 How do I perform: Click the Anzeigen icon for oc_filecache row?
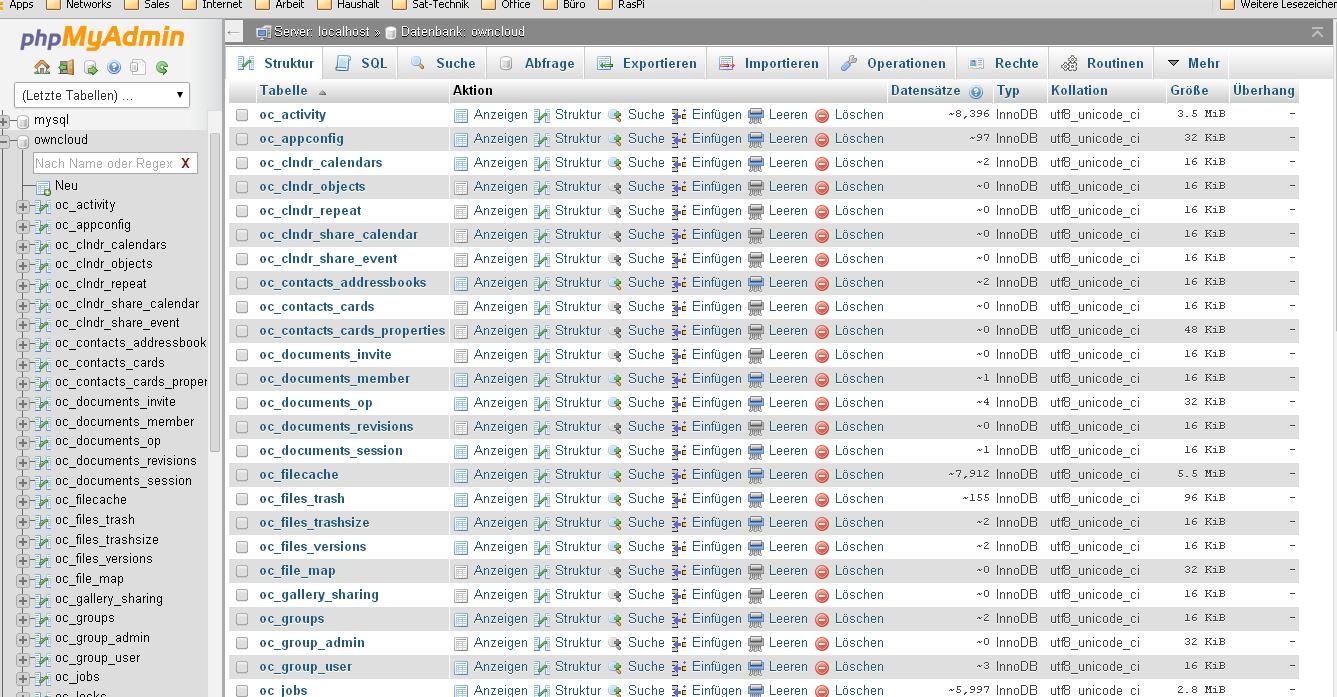point(461,475)
